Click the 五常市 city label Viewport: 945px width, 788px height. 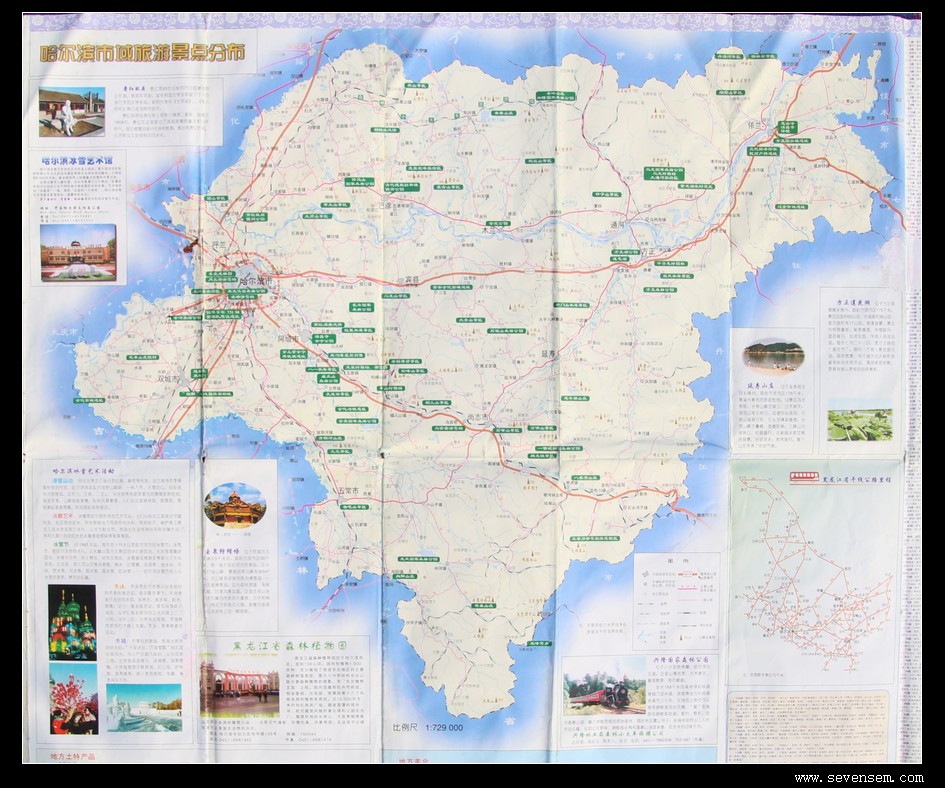tap(348, 491)
